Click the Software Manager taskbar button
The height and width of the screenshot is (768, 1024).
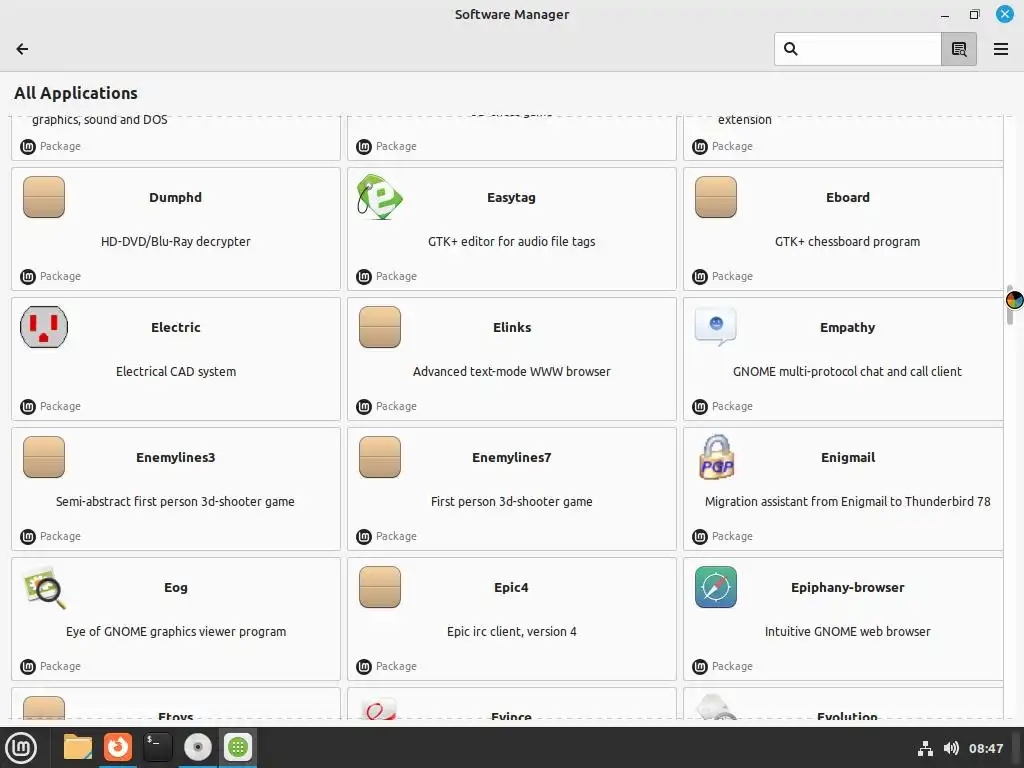[x=238, y=747]
